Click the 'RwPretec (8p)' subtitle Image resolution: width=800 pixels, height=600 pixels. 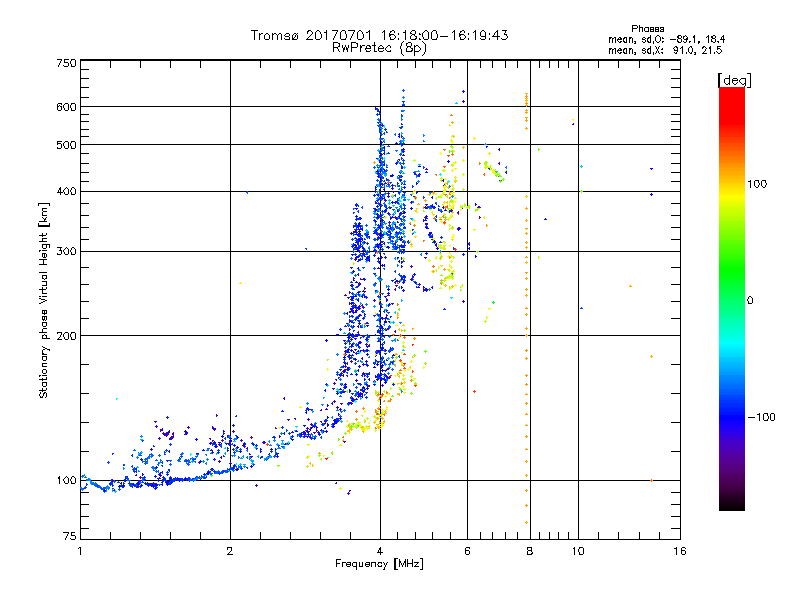coord(379,48)
